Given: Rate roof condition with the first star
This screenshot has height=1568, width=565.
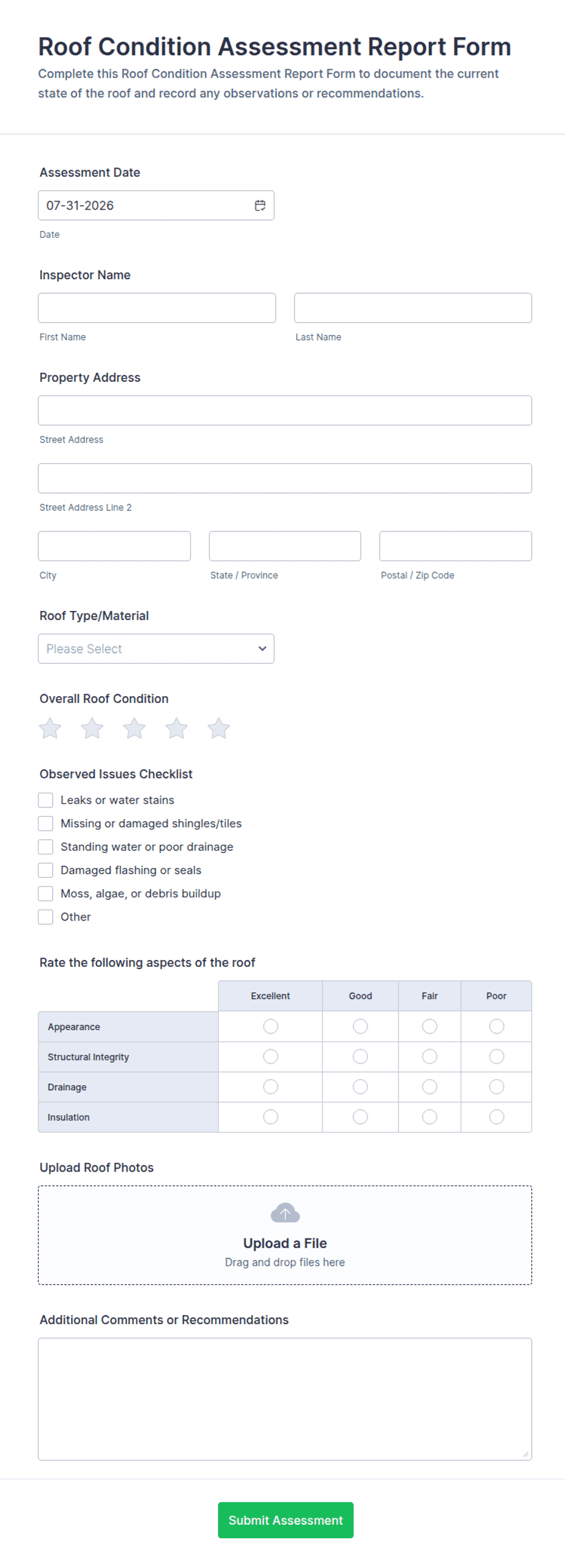Looking at the screenshot, I should 50,728.
